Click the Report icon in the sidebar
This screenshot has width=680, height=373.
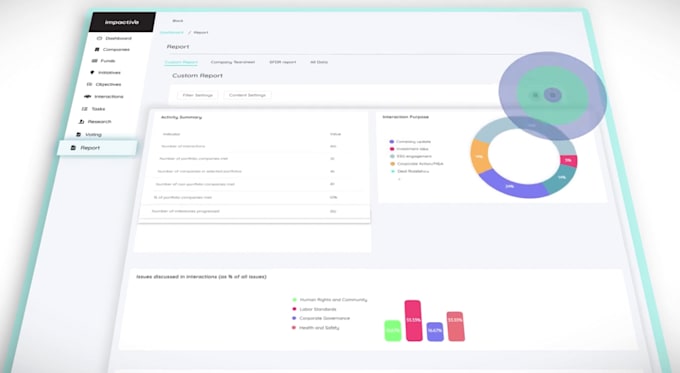[73, 148]
